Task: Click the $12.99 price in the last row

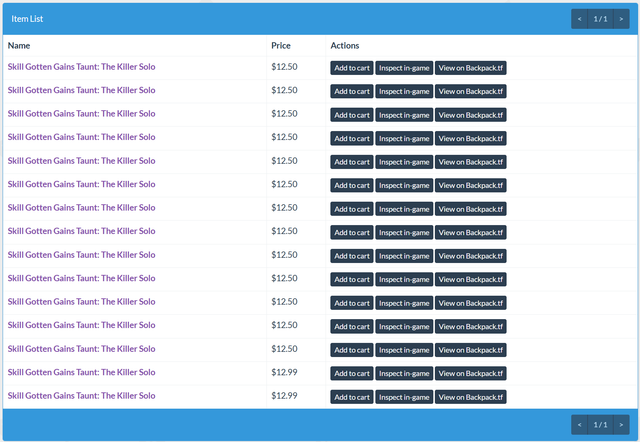Action: 284,395
